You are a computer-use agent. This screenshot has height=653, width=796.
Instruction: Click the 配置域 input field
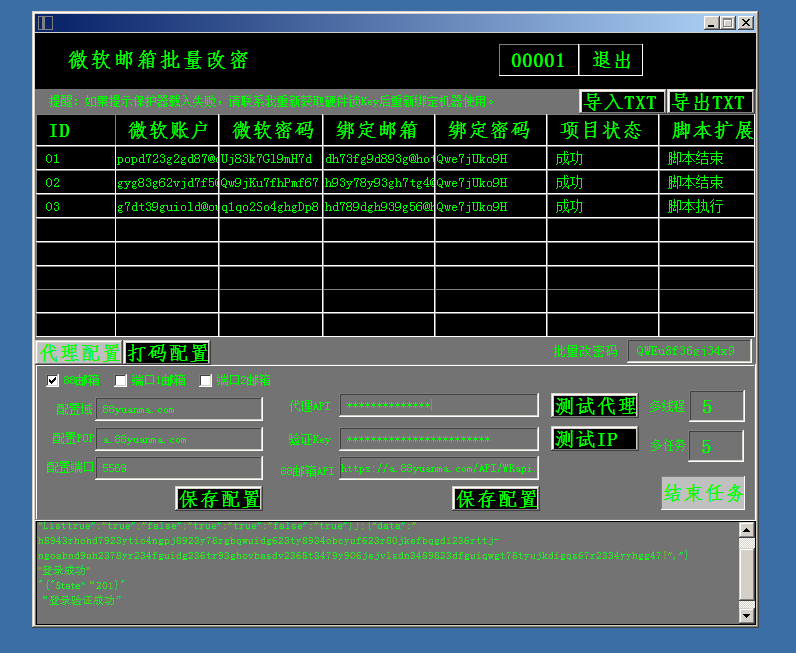[179, 409]
